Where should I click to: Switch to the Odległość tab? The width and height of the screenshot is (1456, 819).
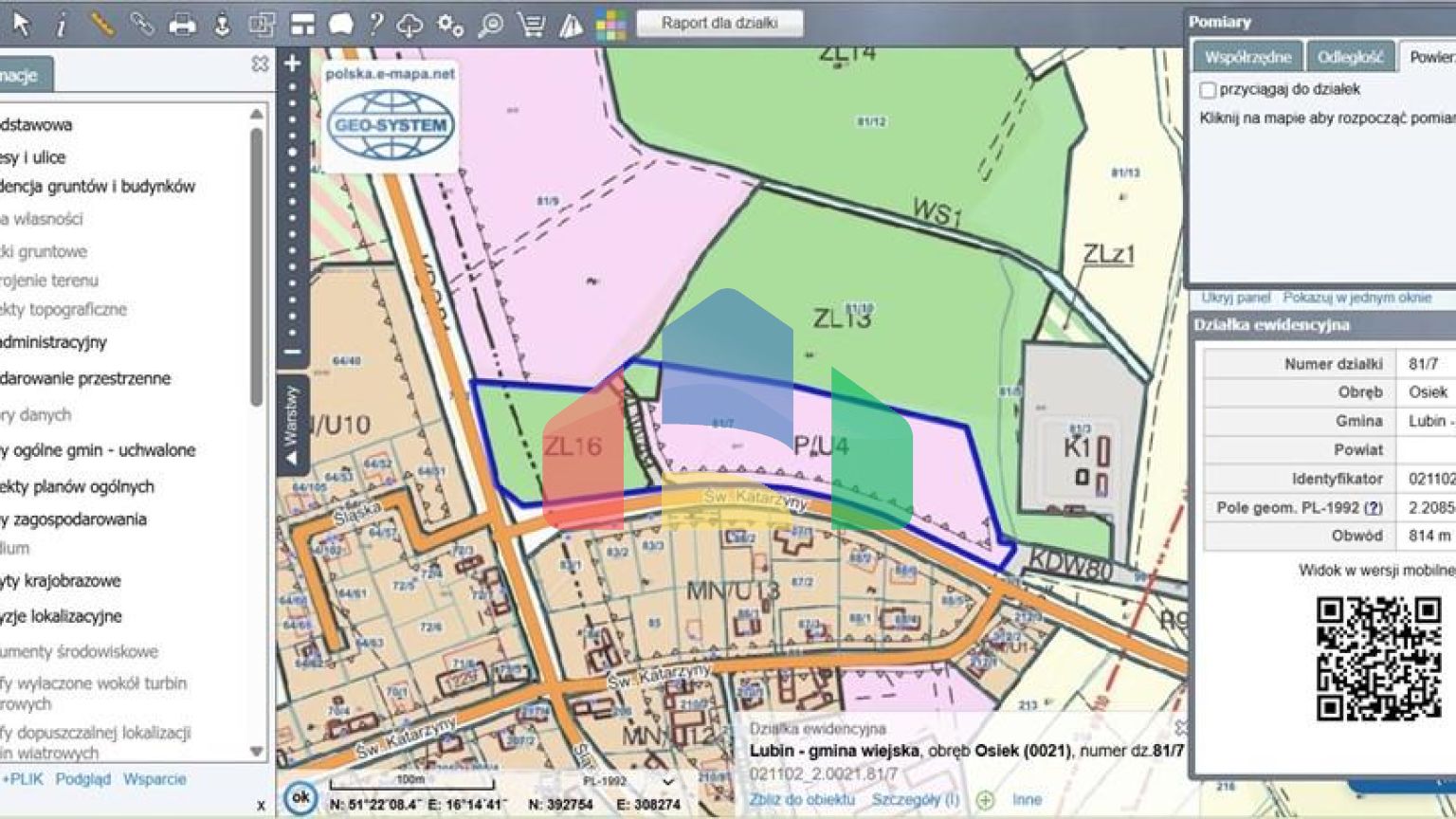[1350, 57]
